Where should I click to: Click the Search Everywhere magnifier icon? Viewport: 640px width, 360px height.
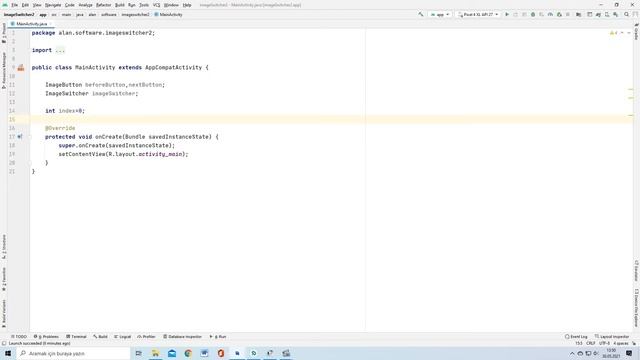pos(627,15)
